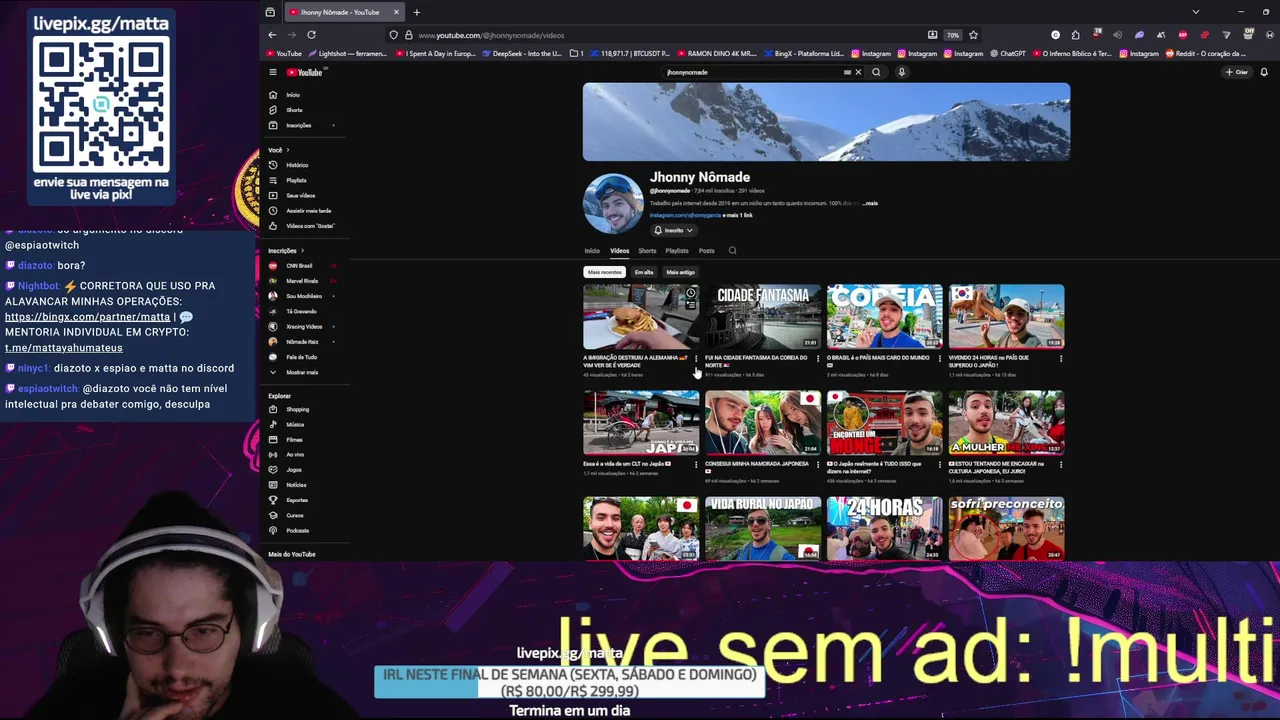The height and width of the screenshot is (720, 1280).
Task: Open Cursos in Explorar
Action: click(x=295, y=515)
